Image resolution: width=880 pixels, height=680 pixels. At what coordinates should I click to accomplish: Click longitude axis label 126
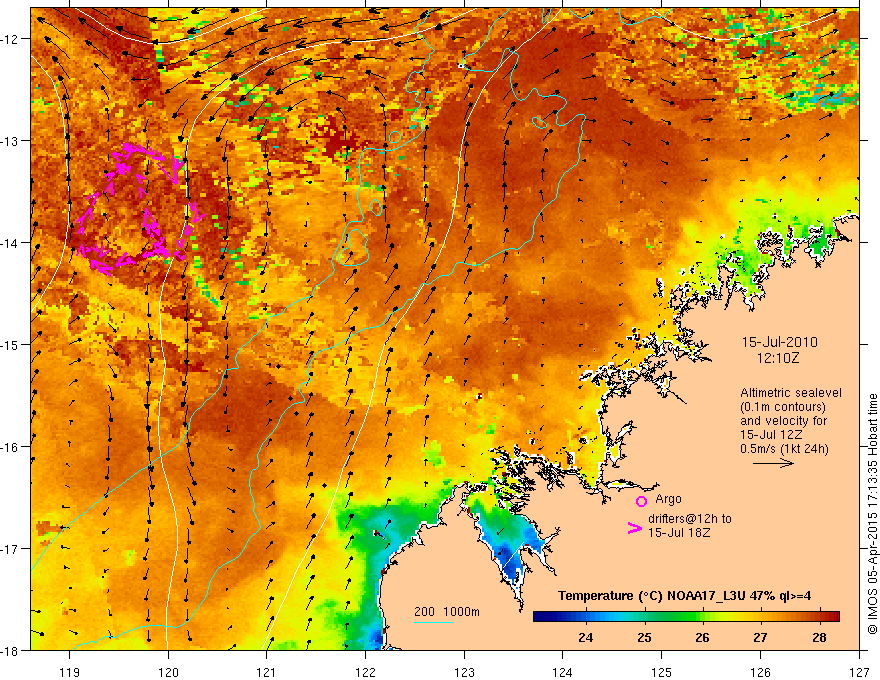(x=760, y=672)
